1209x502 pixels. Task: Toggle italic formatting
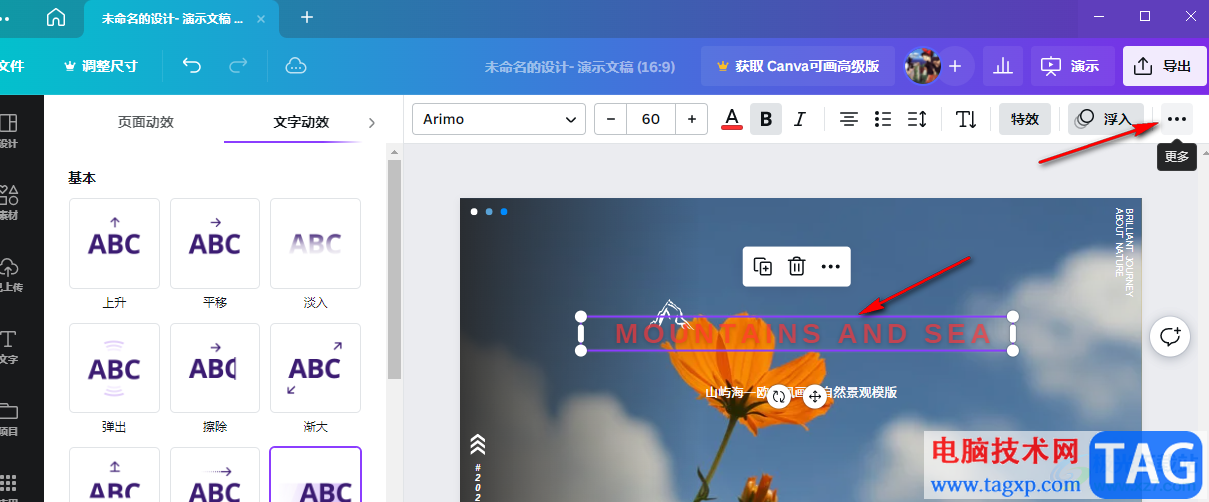pos(799,119)
